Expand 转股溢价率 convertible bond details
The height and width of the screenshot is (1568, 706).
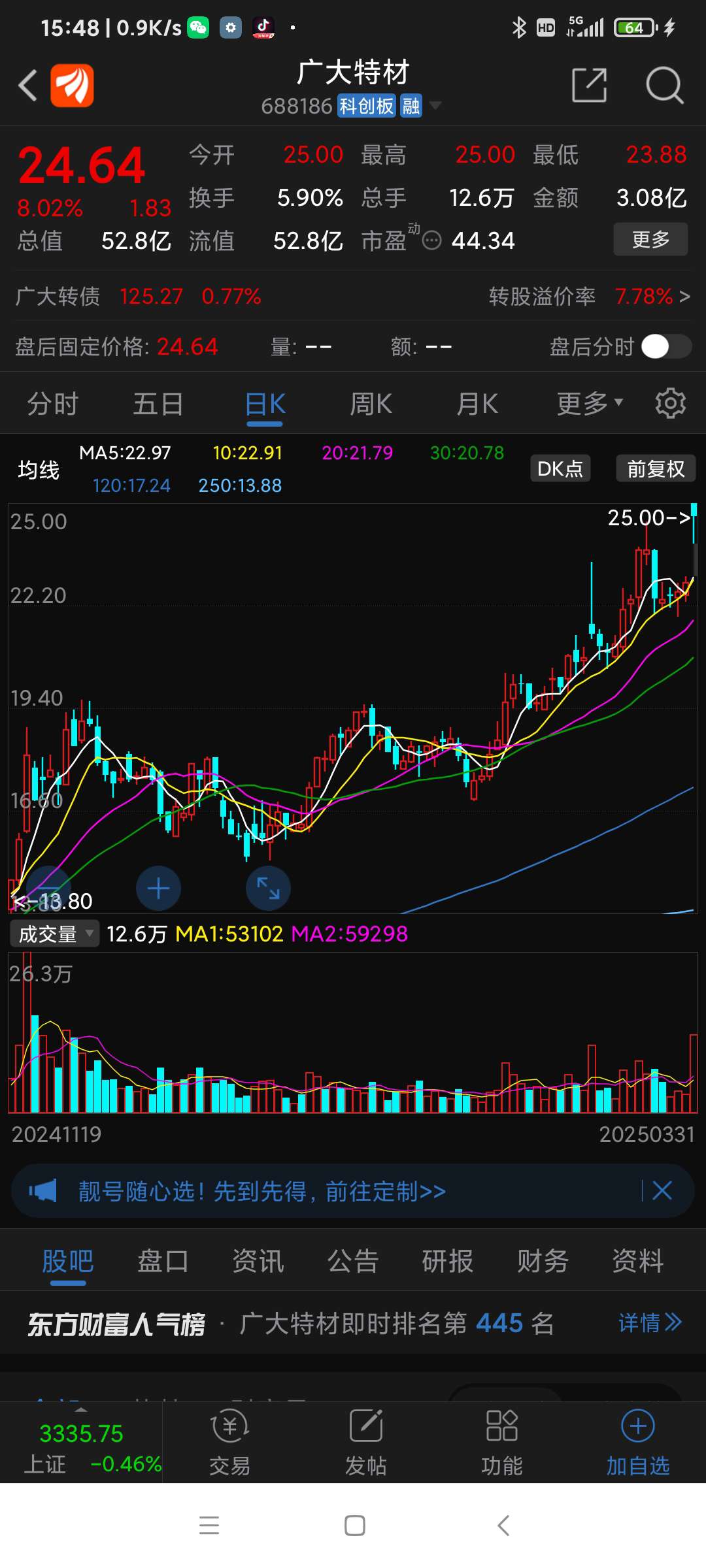coord(590,297)
